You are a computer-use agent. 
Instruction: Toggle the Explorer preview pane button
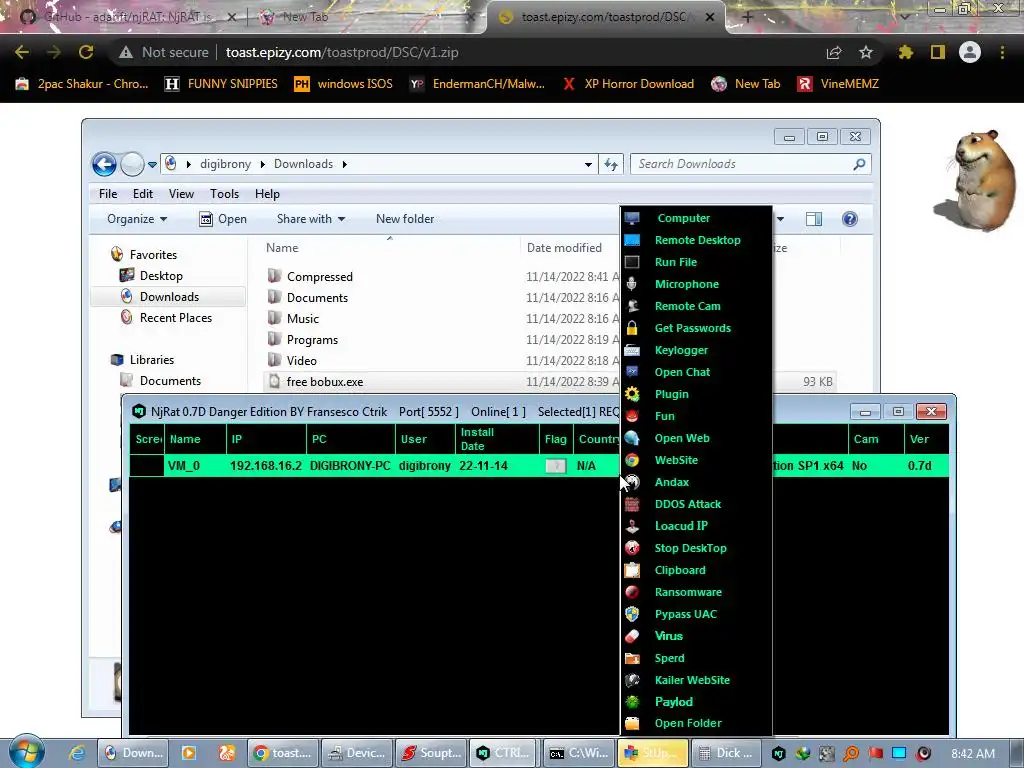[814, 219]
